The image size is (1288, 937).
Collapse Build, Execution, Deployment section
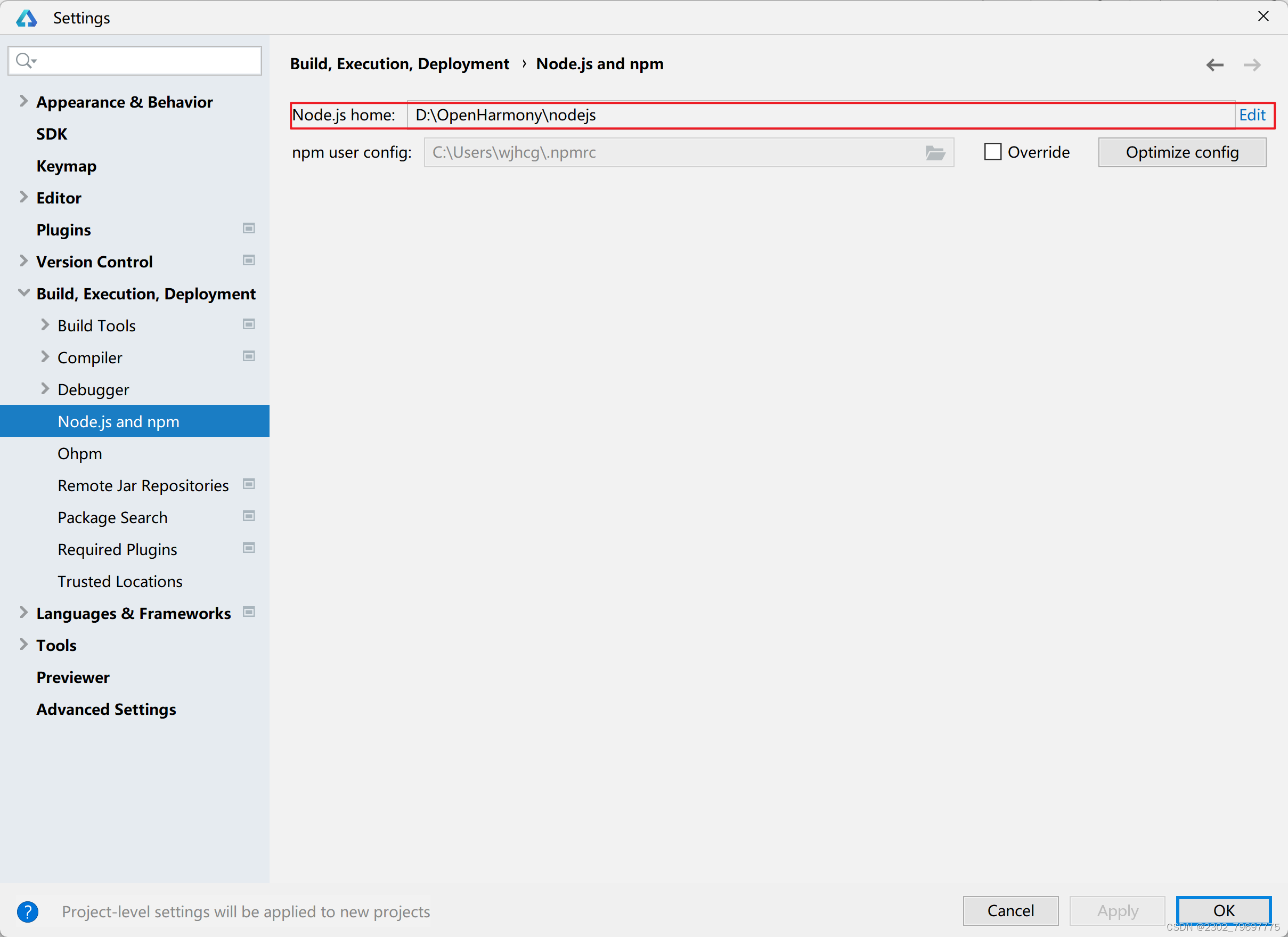(x=23, y=293)
